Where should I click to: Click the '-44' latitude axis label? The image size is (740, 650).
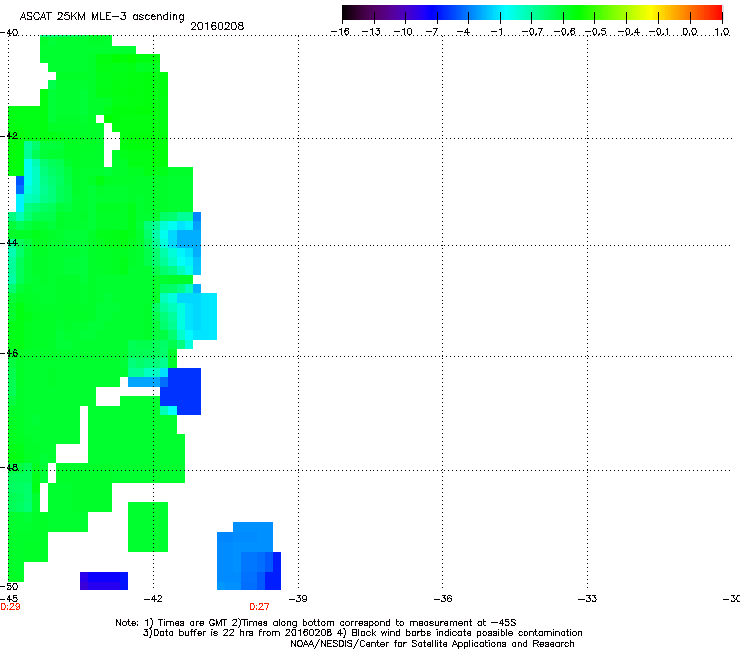coord(9,243)
